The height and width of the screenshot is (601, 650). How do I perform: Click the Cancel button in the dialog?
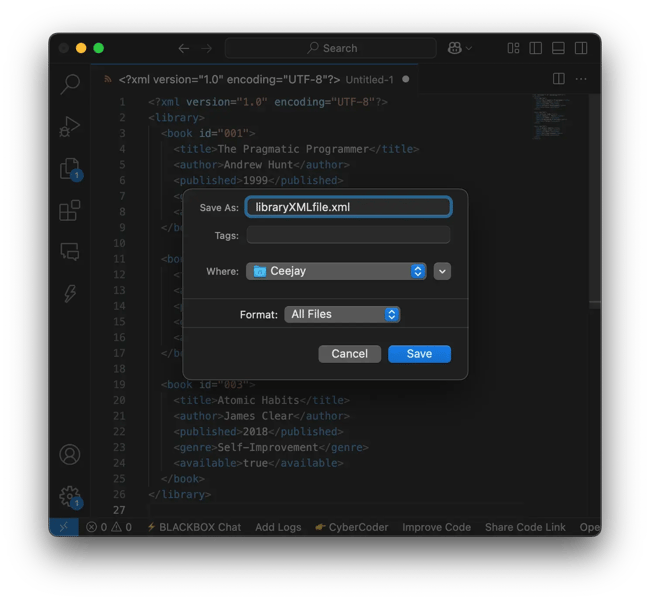click(x=350, y=354)
